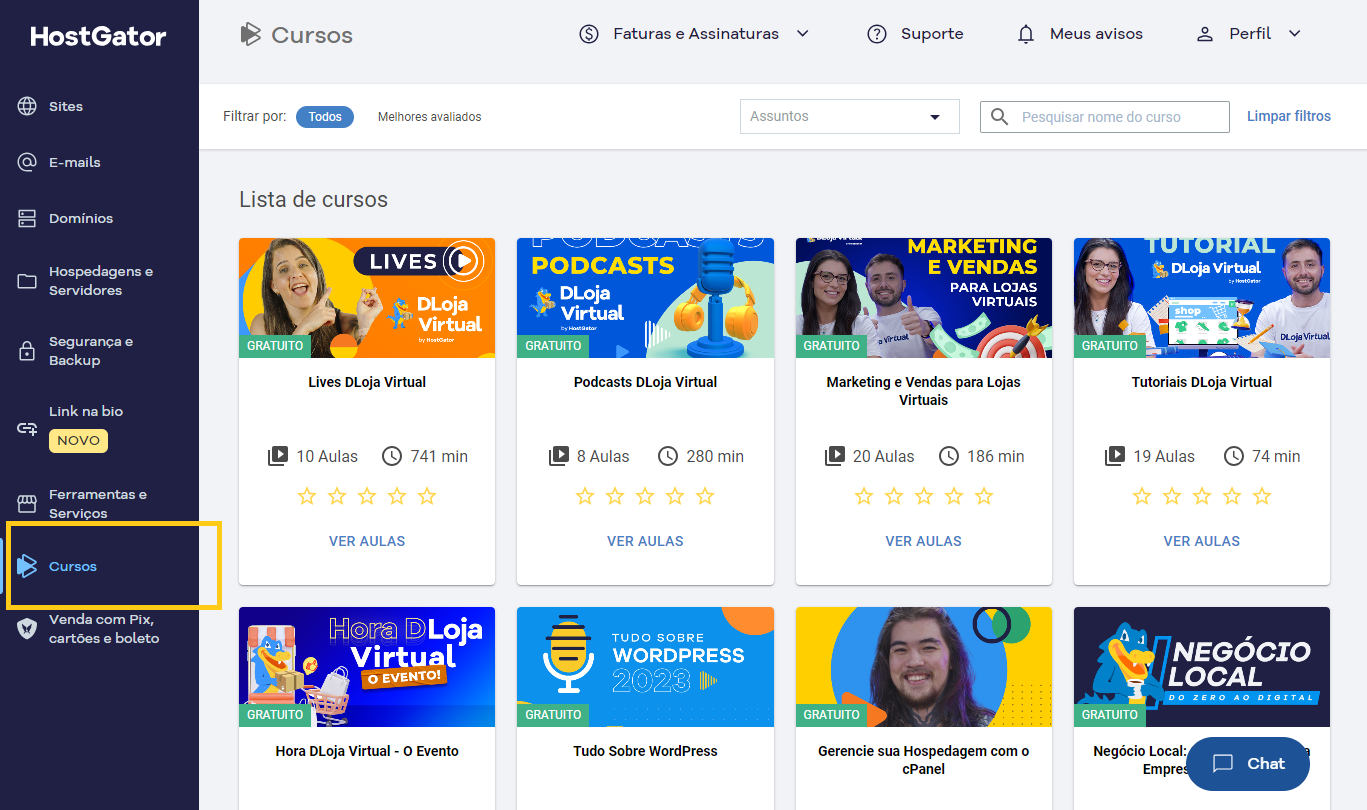Image resolution: width=1367 pixels, height=810 pixels.
Task: Open the Tutoriais DLoja Virtual thumbnail
Action: pos(1202,298)
